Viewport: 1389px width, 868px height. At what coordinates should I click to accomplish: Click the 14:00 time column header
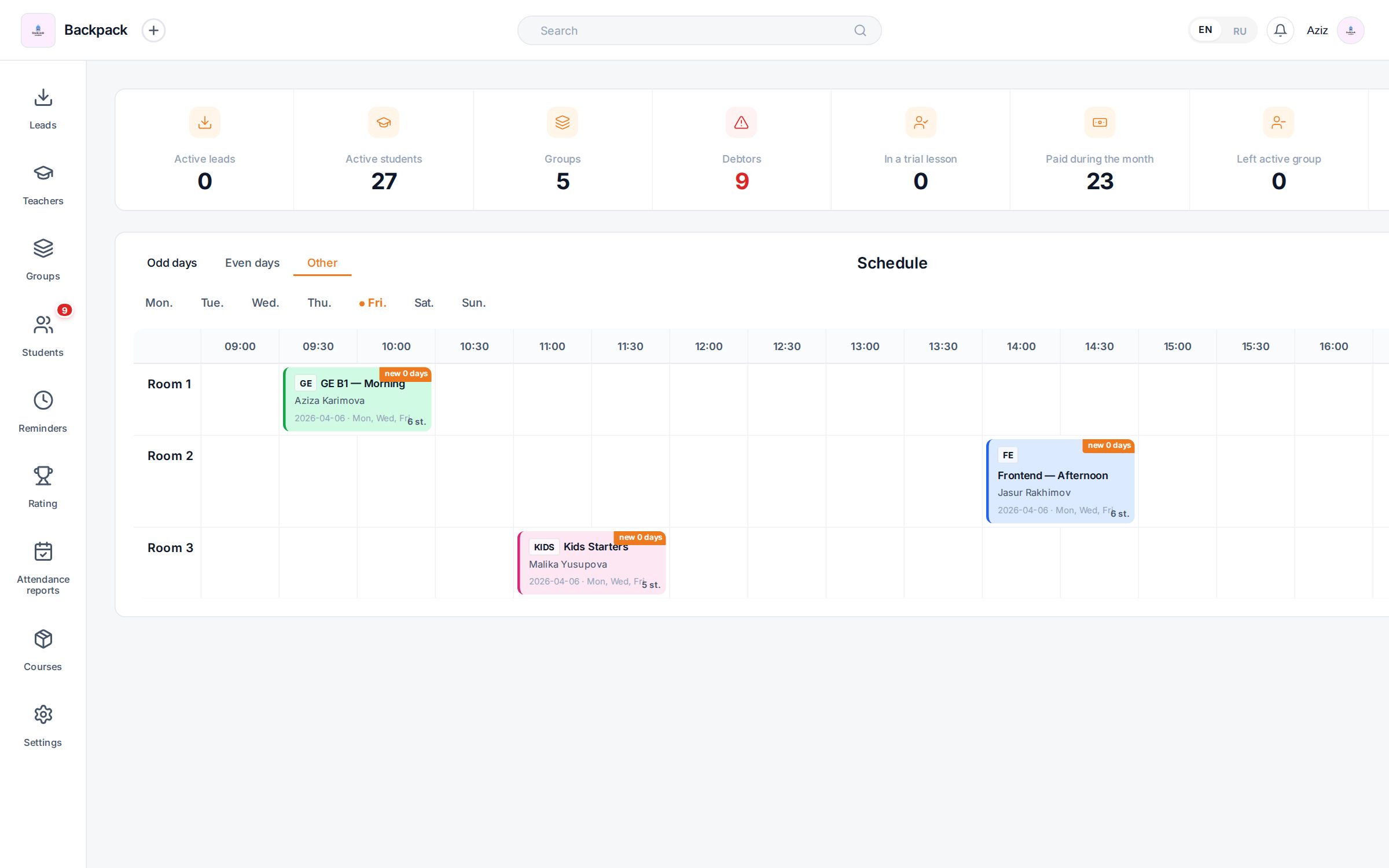[1021, 347]
